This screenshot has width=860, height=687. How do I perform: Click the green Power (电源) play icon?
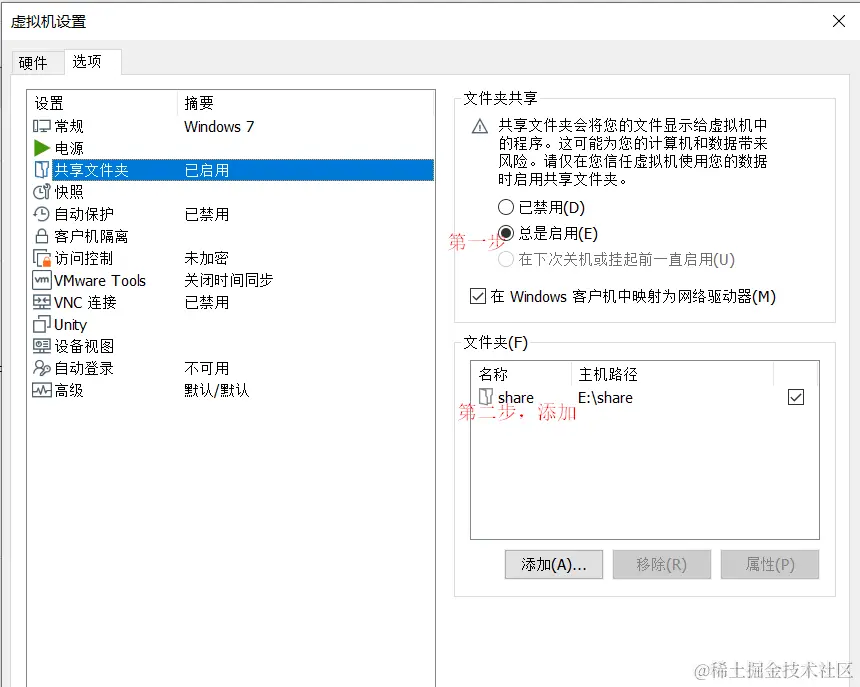coord(42,148)
